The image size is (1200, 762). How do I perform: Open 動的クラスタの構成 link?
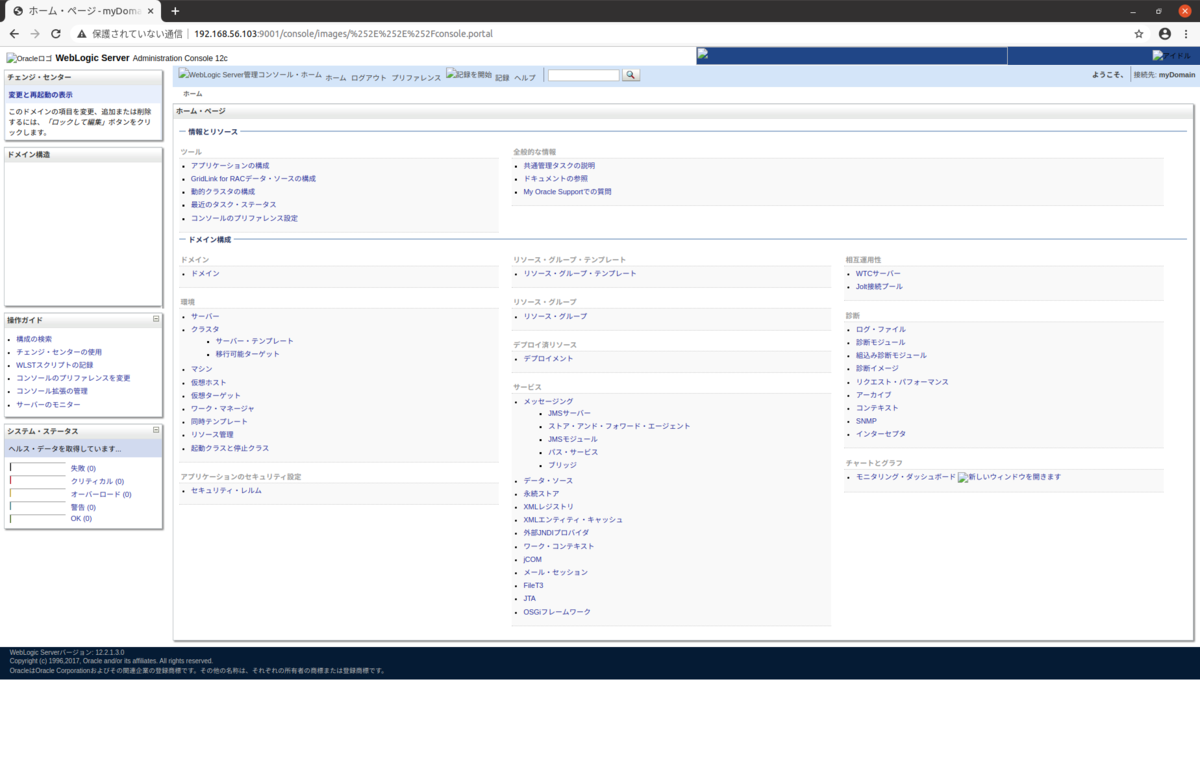pos(223,192)
